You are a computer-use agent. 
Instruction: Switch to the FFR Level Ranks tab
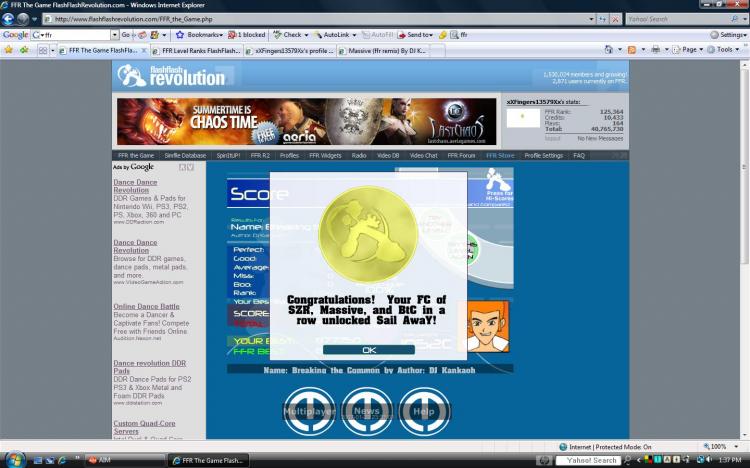pyautogui.click(x=198, y=51)
